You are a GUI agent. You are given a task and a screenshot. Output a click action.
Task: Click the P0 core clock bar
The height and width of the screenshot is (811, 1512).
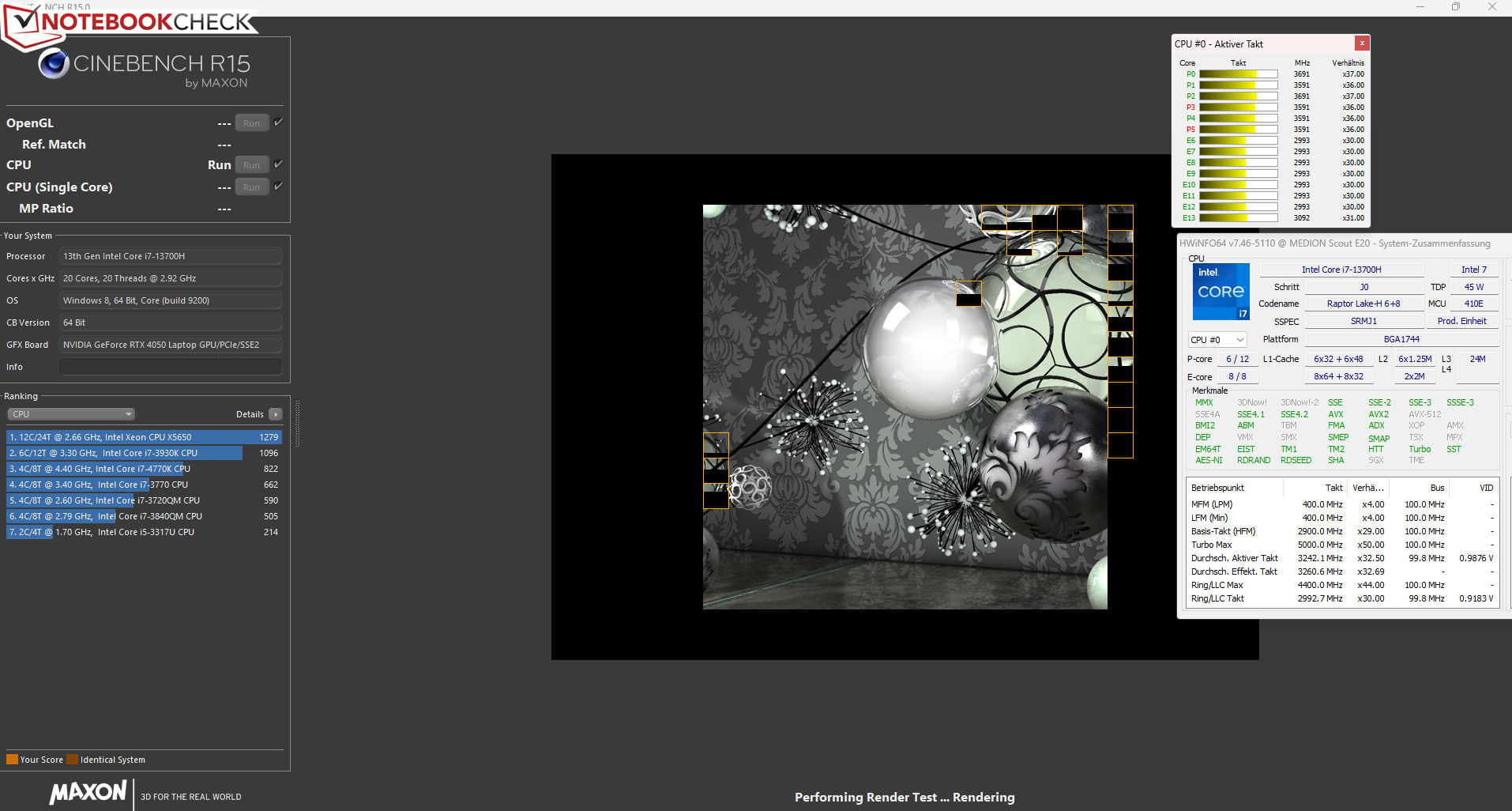click(x=1239, y=74)
